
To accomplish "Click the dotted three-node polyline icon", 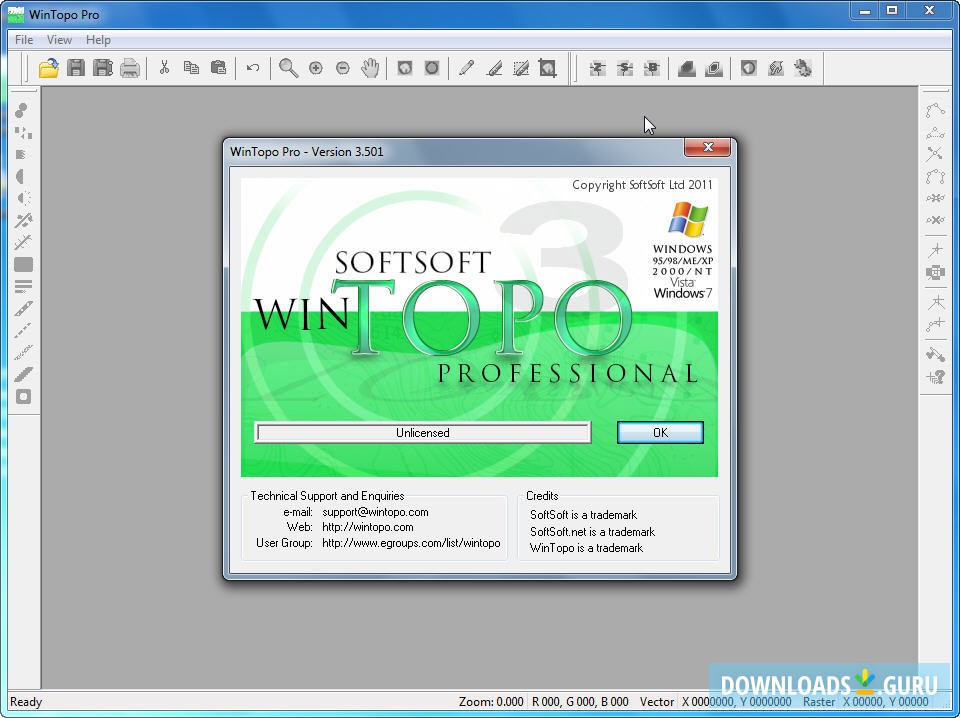I will (936, 132).
